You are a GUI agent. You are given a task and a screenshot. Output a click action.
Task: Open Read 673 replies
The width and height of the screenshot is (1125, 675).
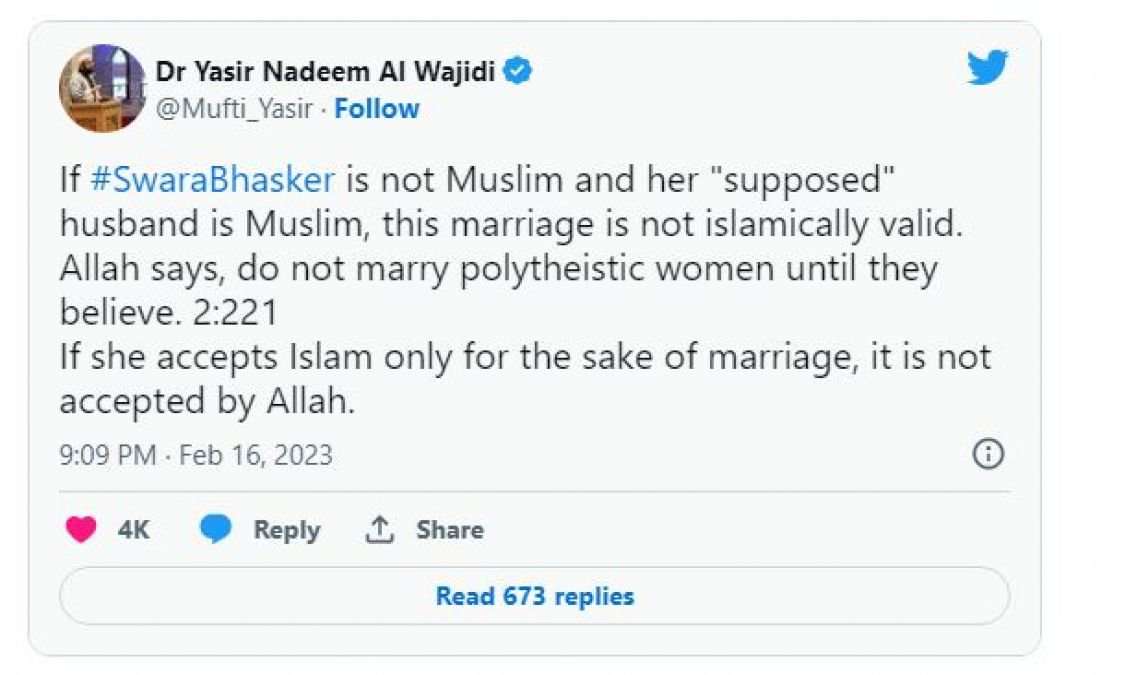(x=534, y=596)
